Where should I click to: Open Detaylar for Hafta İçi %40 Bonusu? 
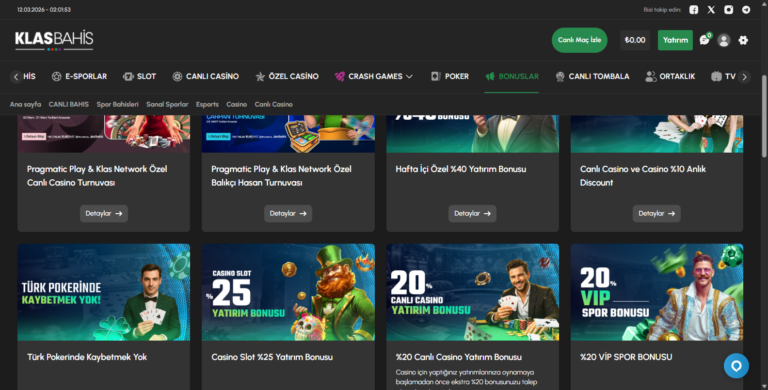click(x=472, y=214)
